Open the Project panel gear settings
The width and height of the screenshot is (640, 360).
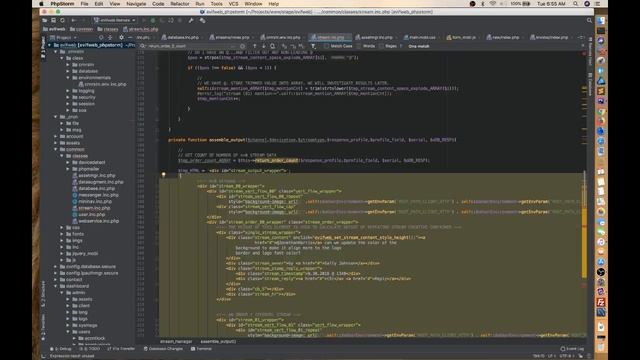tap(121, 37)
